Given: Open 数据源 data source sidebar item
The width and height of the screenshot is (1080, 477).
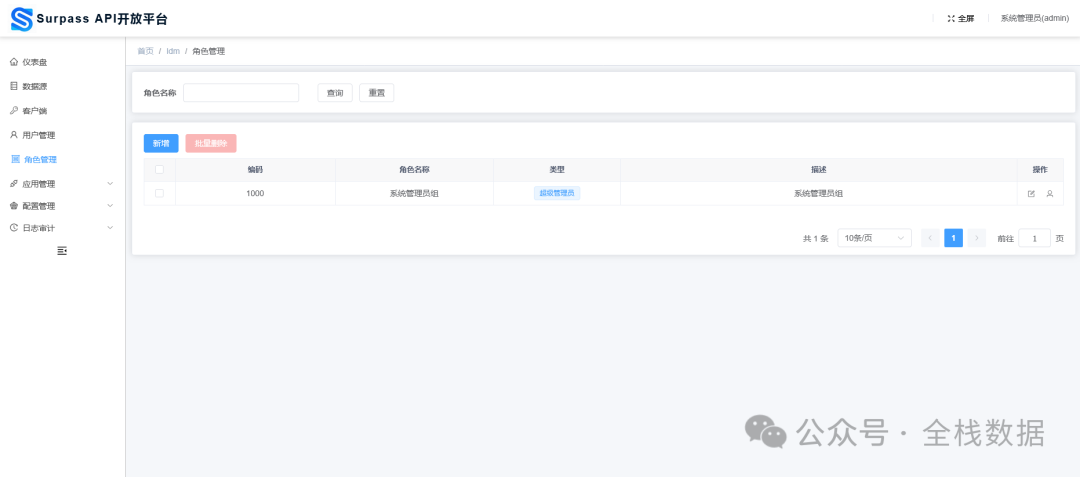Looking at the screenshot, I should (x=34, y=86).
